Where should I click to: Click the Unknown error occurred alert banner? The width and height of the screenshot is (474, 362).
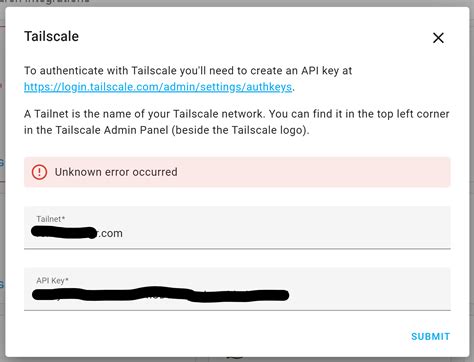pos(237,172)
